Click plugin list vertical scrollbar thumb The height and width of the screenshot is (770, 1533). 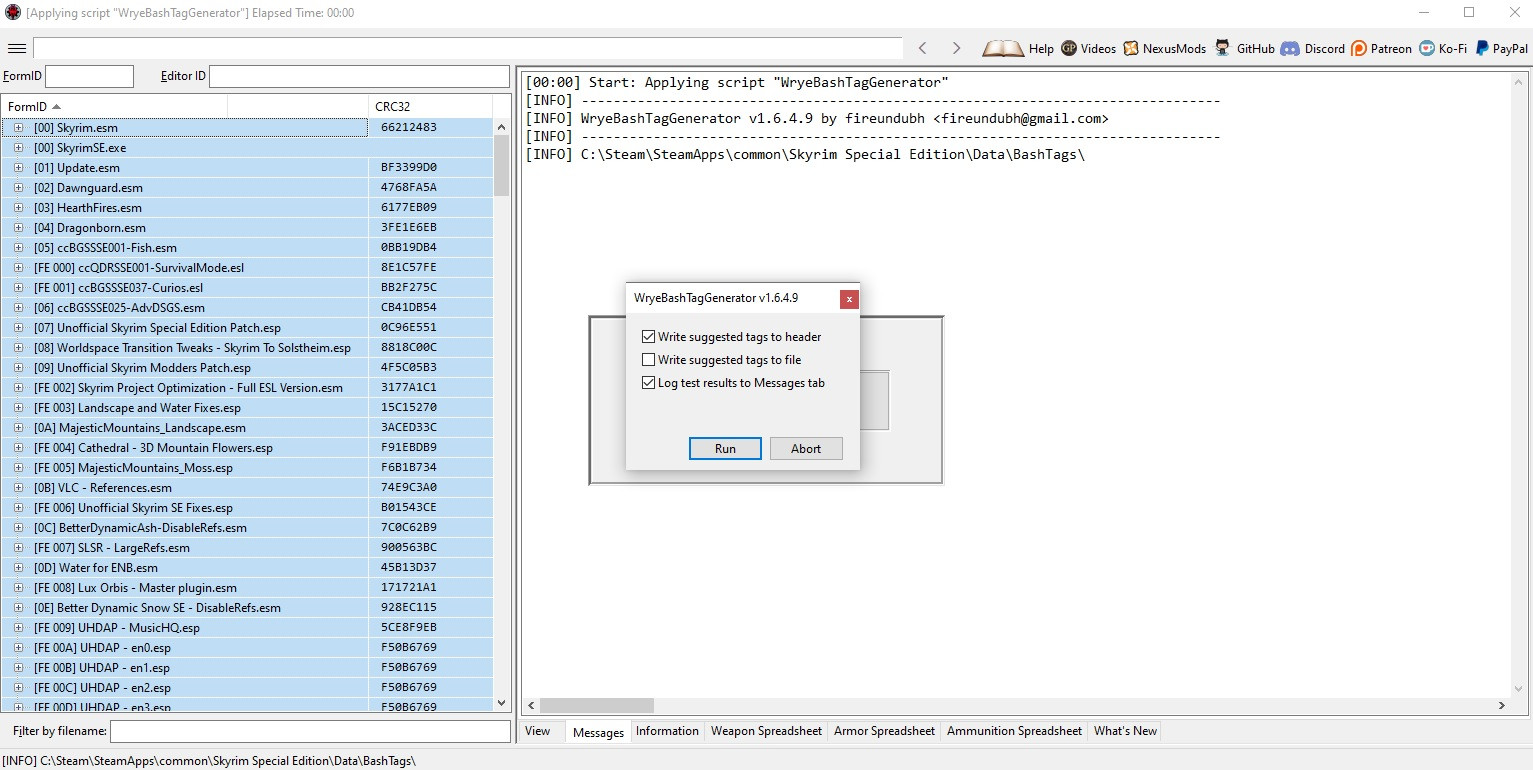point(502,165)
